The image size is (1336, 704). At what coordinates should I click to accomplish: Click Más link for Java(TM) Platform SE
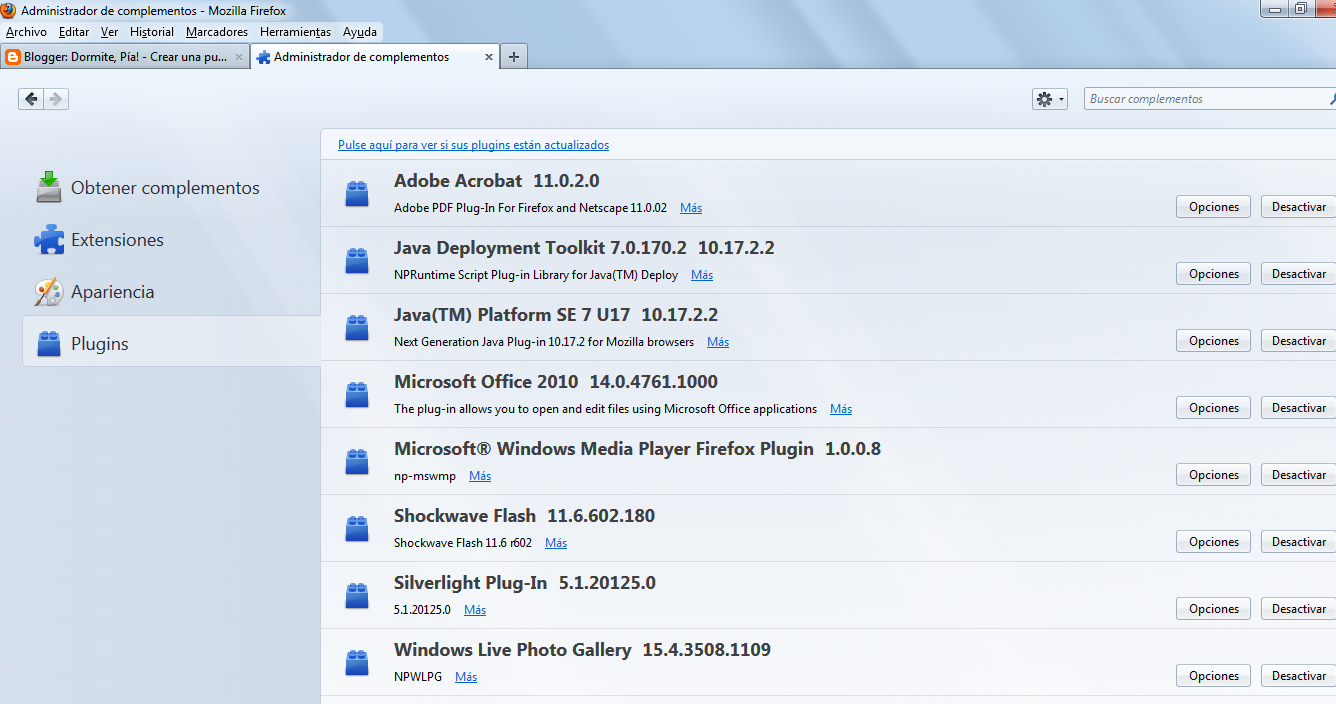tap(718, 342)
